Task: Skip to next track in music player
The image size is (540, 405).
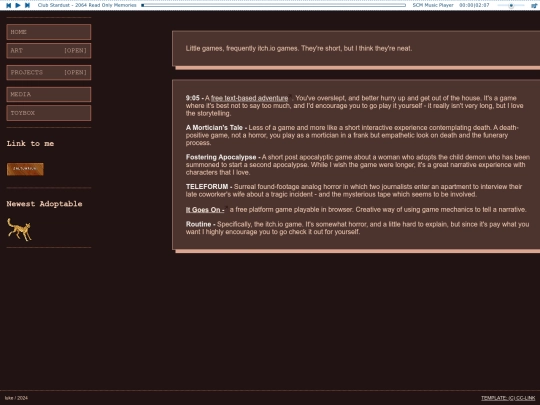Action: pyautogui.click(x=27, y=5)
